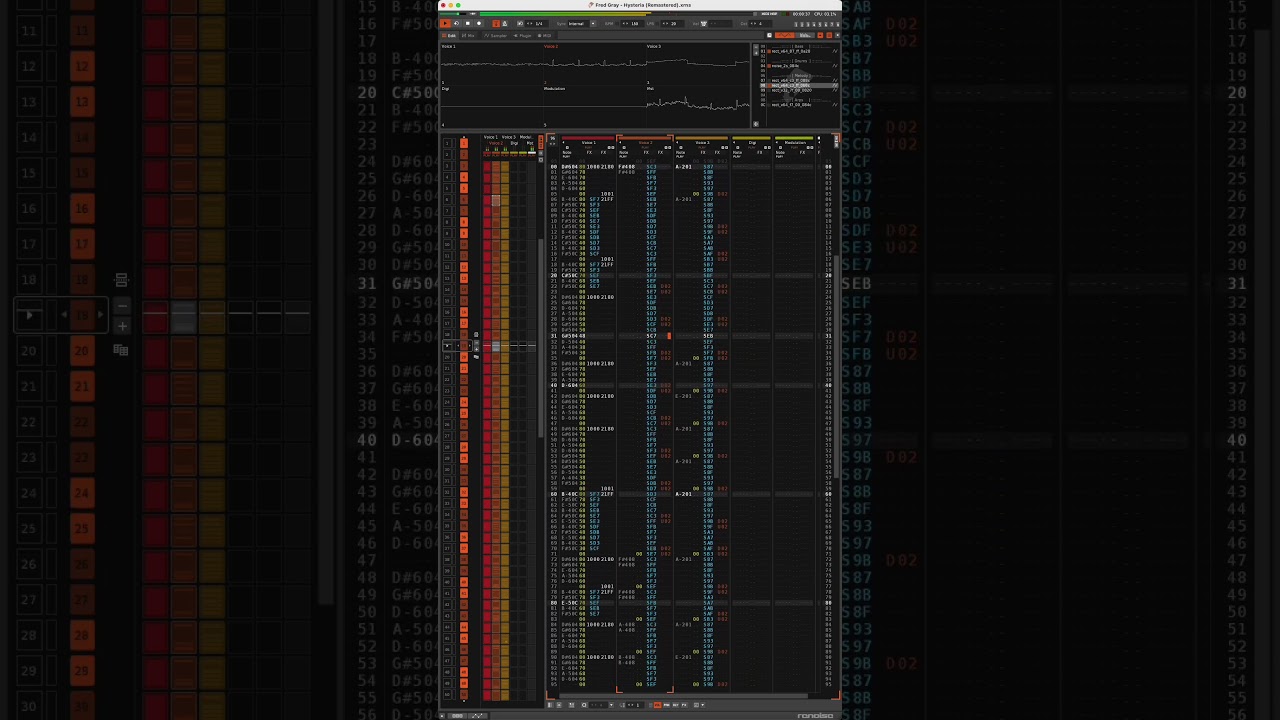
Task: Select the Voice 1 track header
Action: [x=588, y=143]
